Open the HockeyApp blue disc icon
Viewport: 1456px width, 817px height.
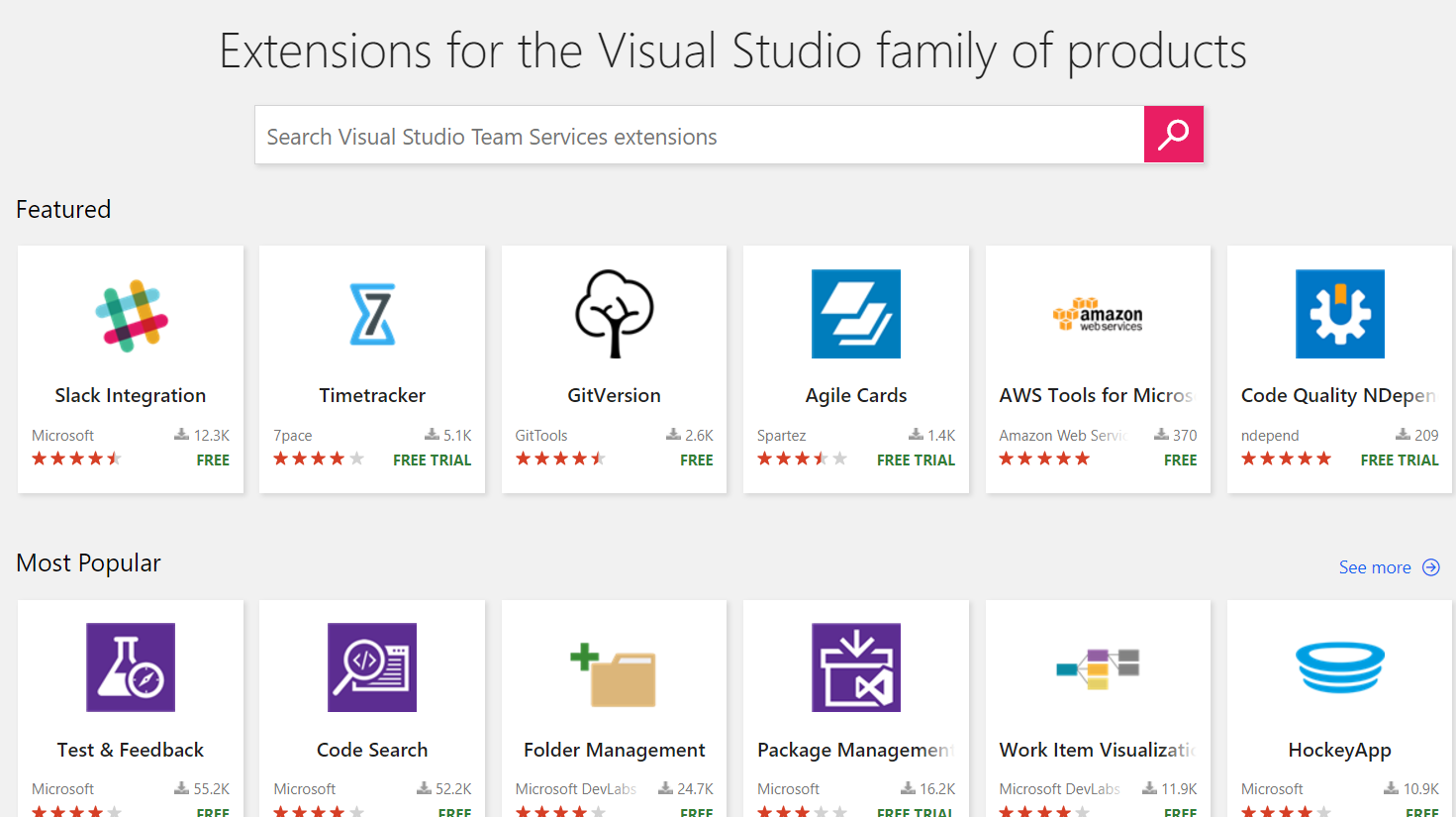(1340, 666)
